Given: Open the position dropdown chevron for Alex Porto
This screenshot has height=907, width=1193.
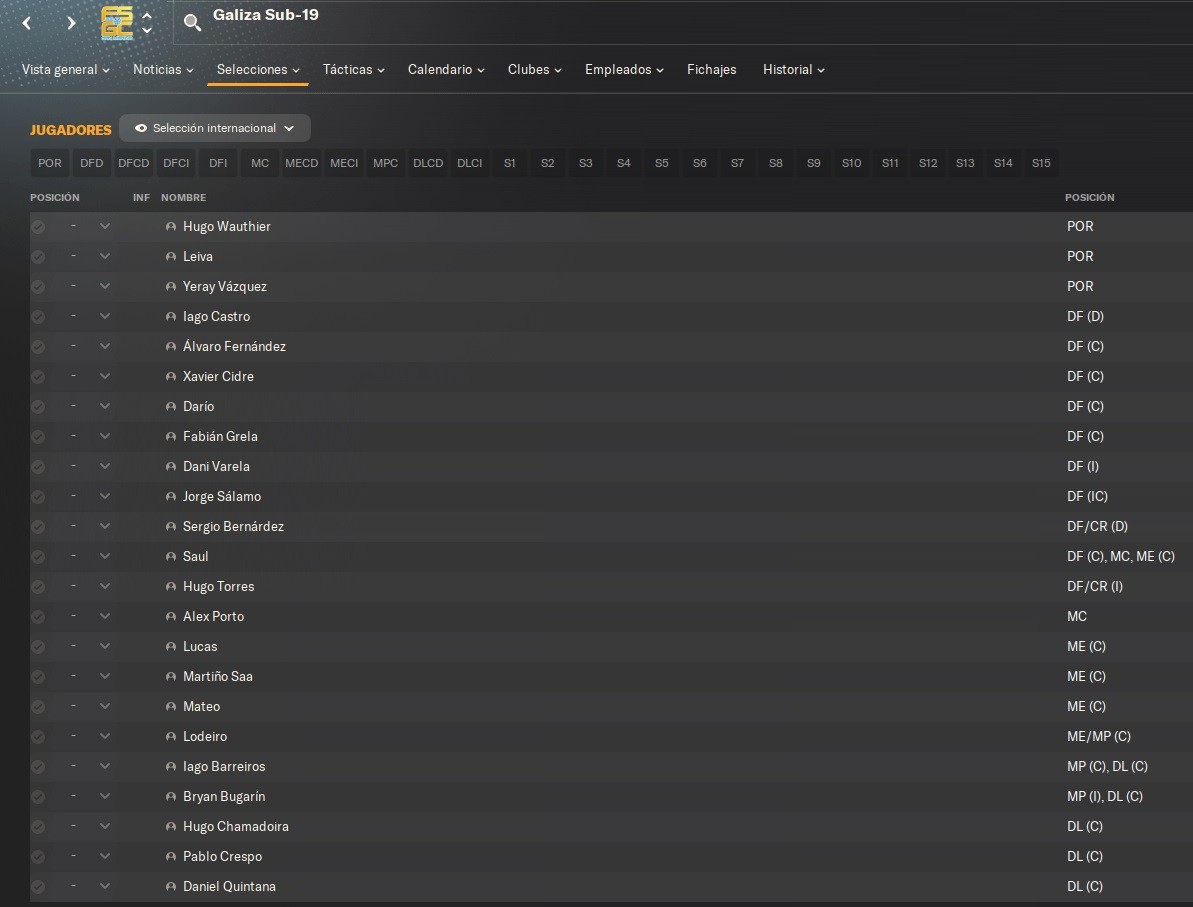Looking at the screenshot, I should coord(105,616).
